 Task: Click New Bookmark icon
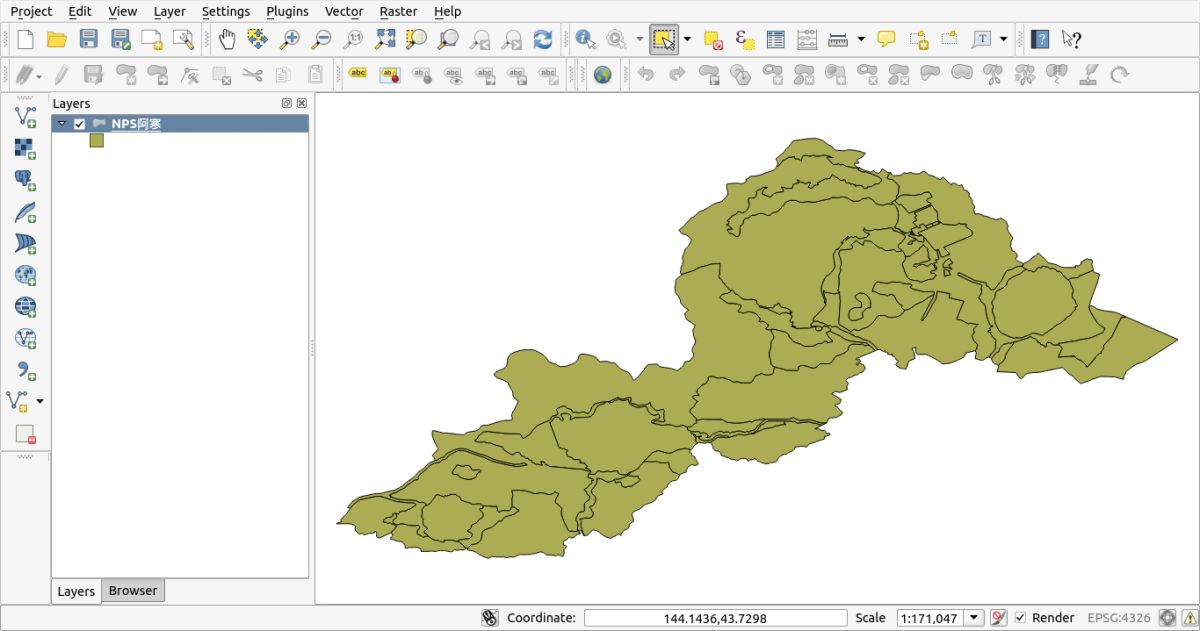tap(918, 39)
